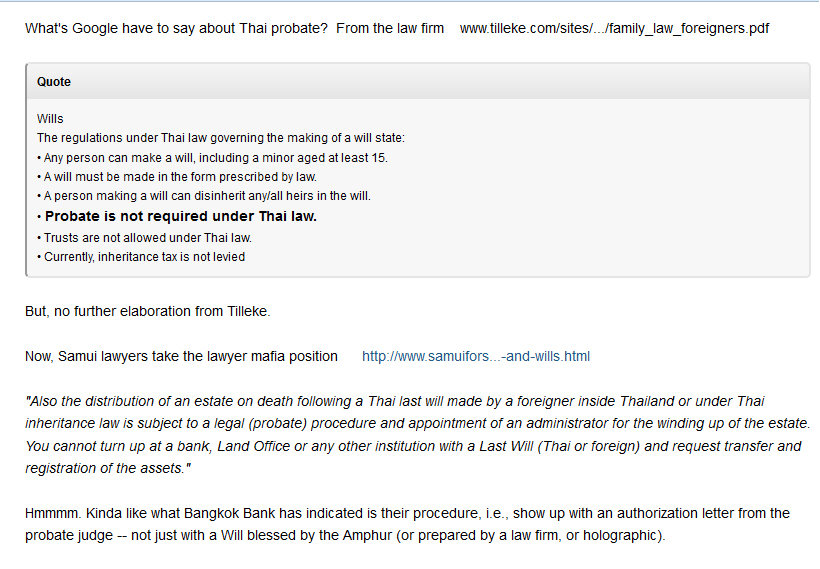Image resolution: width=820 pixels, height=569 pixels.
Task: Click the 'probate judge -- not just with a Will' line
Action: coord(345,536)
